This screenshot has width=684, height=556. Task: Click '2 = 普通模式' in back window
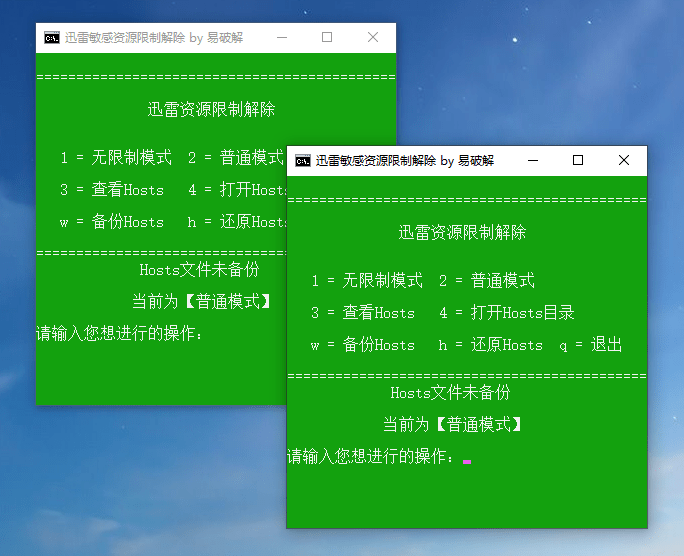pos(236,157)
